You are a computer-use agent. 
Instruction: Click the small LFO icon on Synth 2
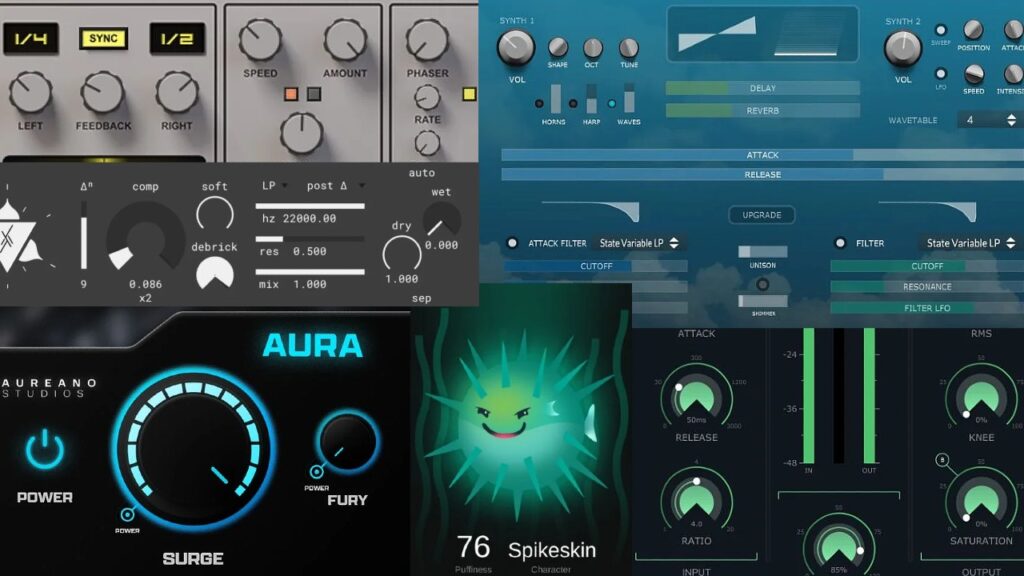[941, 72]
